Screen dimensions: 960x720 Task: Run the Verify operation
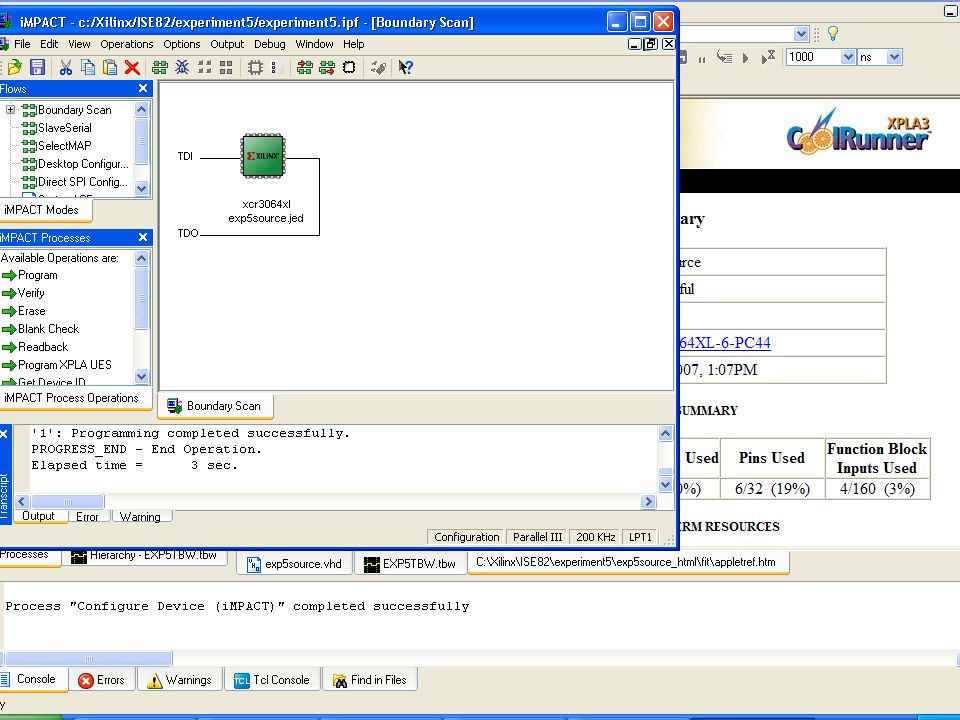(23, 293)
